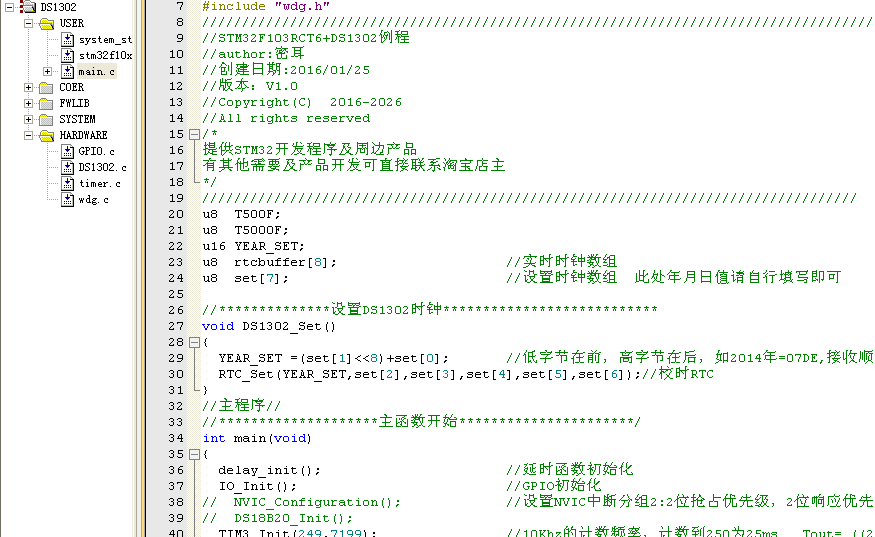The image size is (875, 537).
Task: Click the '//Copyright(C) 2016-2026' comment
Action: click(x=302, y=102)
